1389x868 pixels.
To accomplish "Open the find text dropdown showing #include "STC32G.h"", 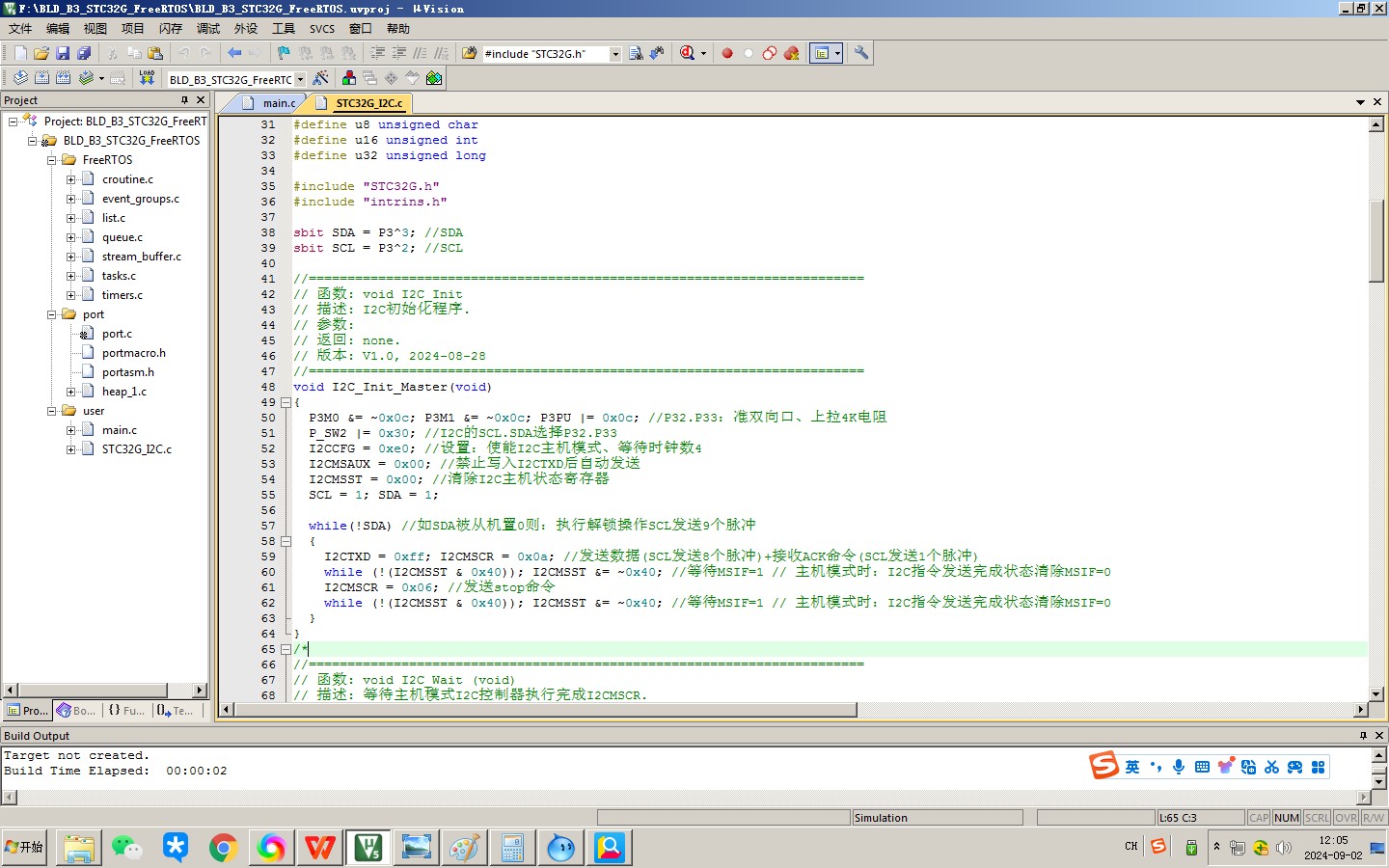I will click(x=615, y=54).
